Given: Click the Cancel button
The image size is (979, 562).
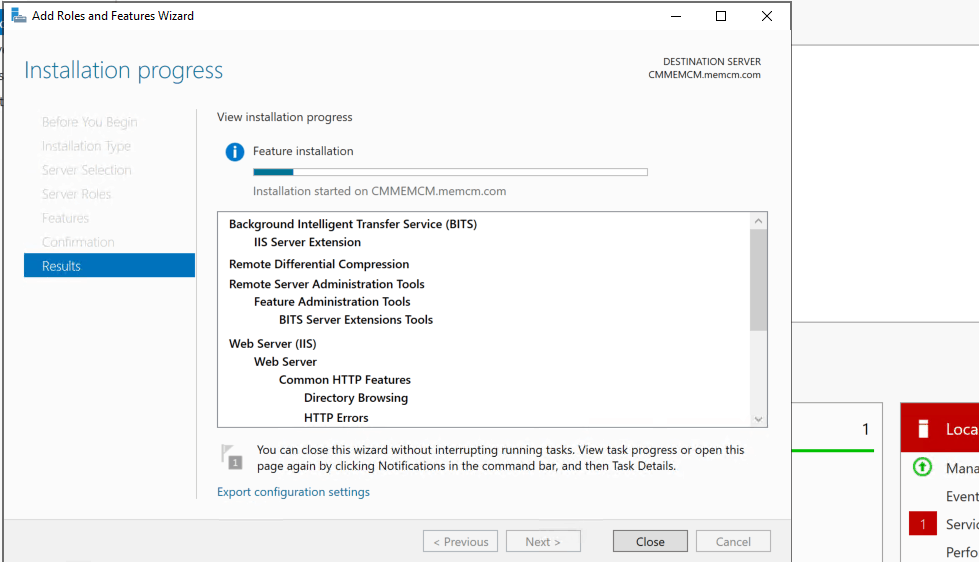Looking at the screenshot, I should 733,541.
